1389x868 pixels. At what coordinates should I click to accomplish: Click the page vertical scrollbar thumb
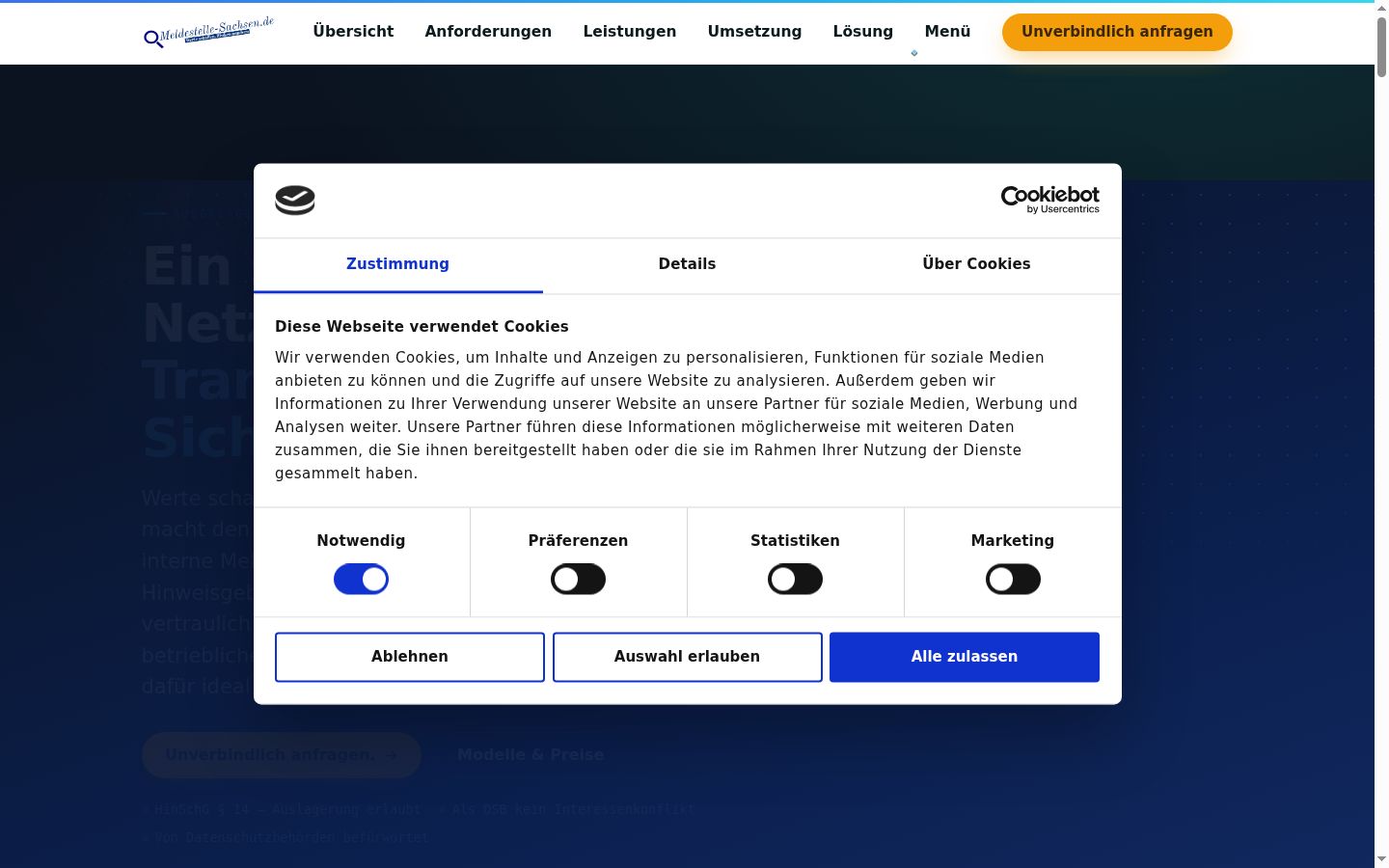tap(1381, 45)
